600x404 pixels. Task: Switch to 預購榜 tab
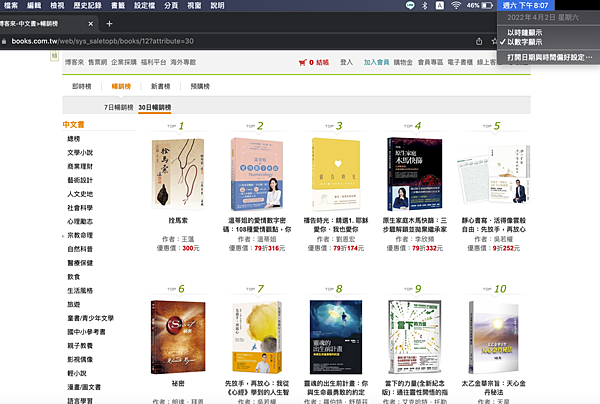pos(200,86)
